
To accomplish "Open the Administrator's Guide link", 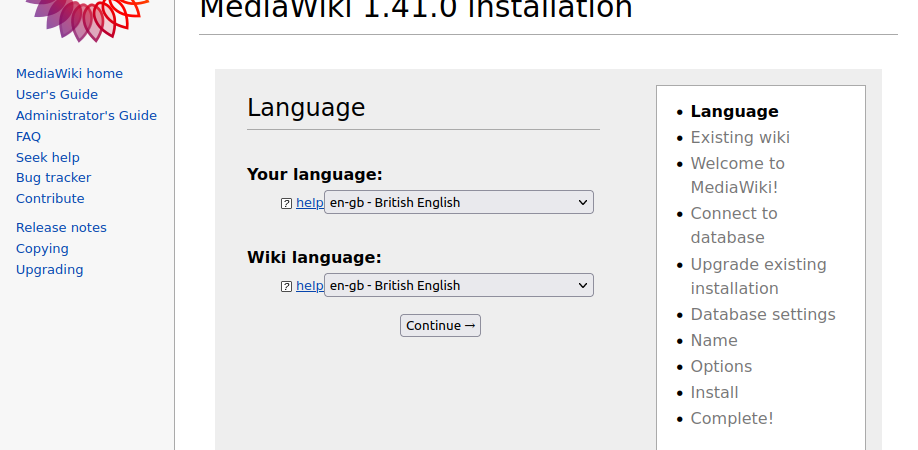I will [x=86, y=116].
